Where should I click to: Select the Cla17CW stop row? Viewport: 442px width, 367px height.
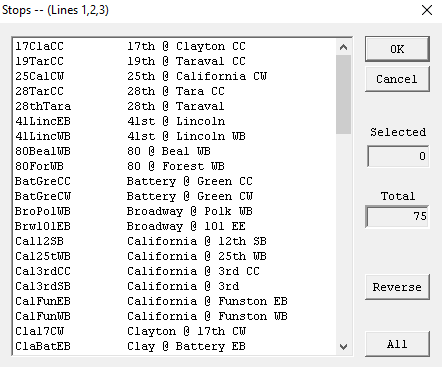click(x=174, y=331)
